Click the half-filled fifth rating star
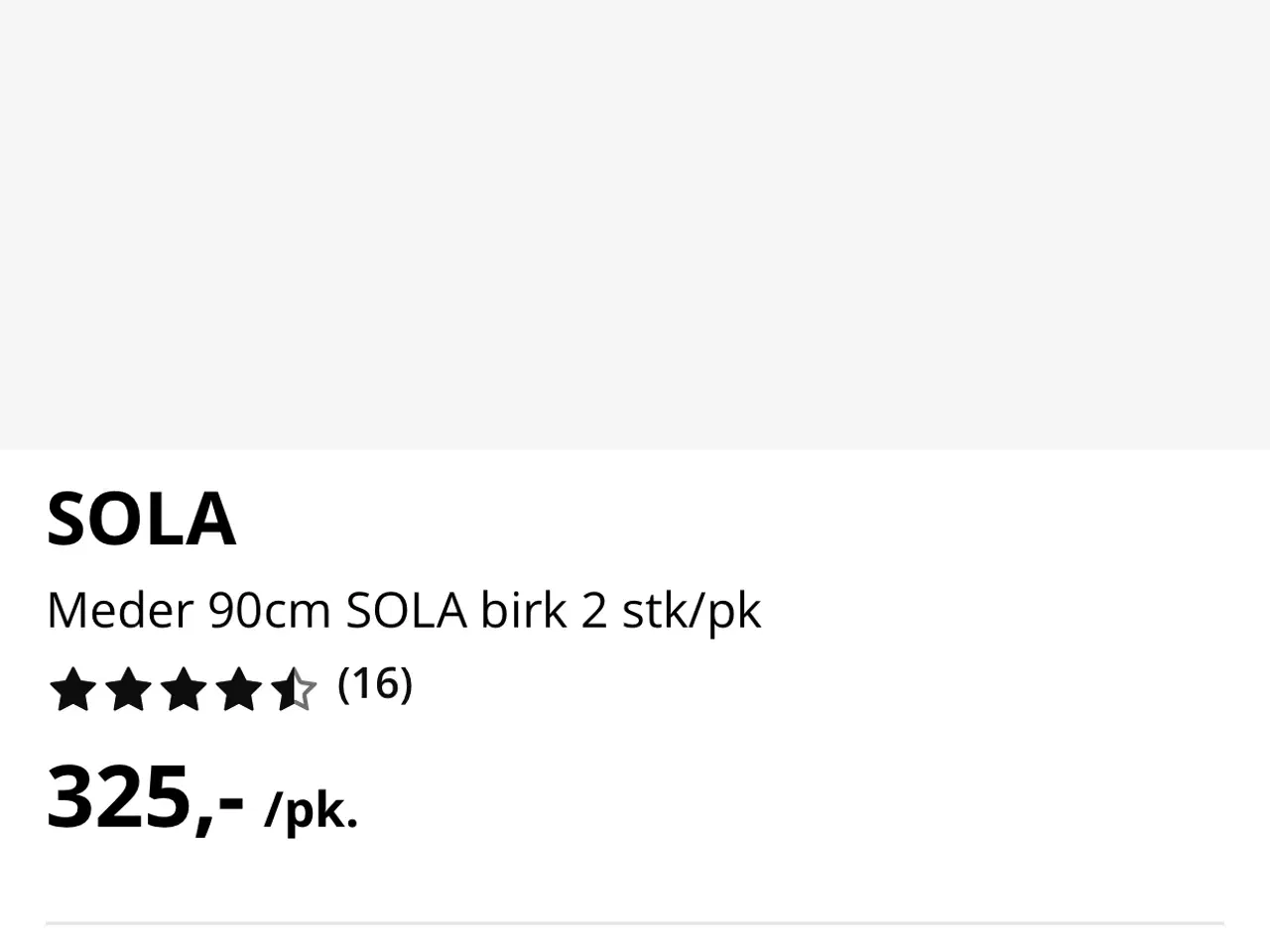 (294, 689)
